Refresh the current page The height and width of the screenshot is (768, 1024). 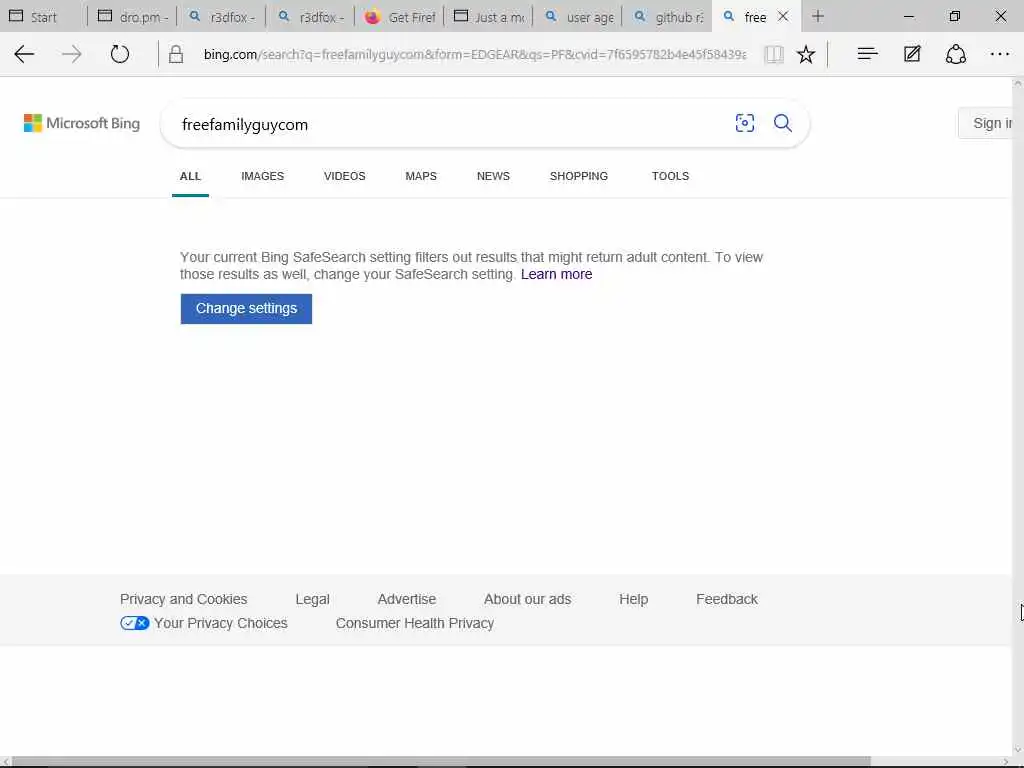pyautogui.click(x=120, y=54)
